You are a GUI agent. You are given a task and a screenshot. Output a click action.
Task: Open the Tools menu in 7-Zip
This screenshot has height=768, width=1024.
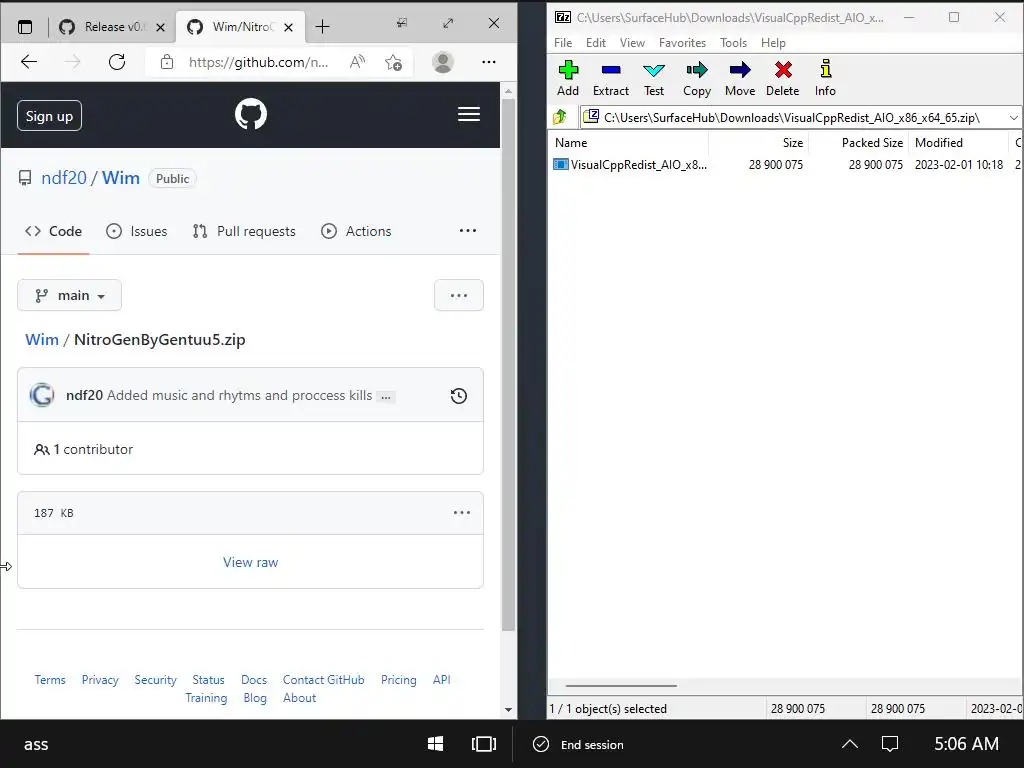733,42
